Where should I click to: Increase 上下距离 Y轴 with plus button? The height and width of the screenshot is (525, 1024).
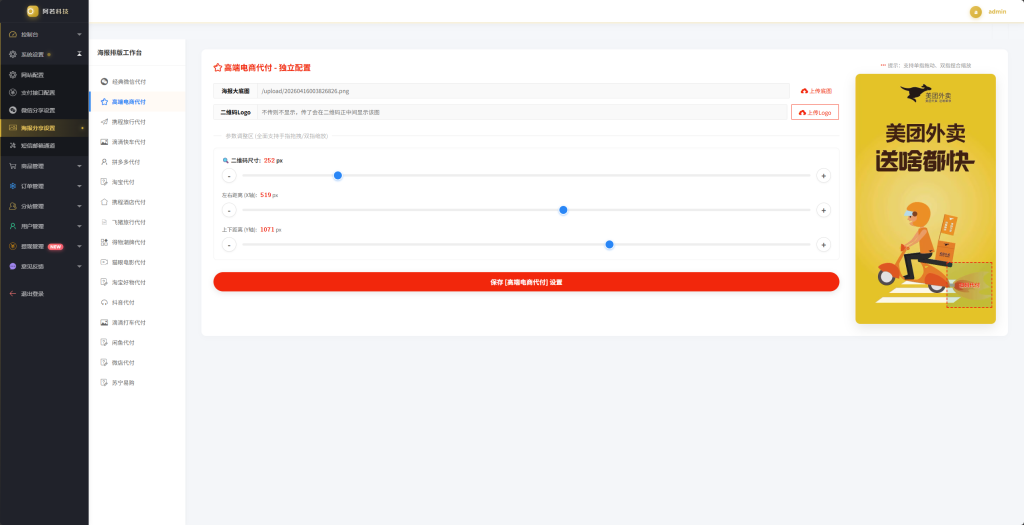pyautogui.click(x=824, y=245)
